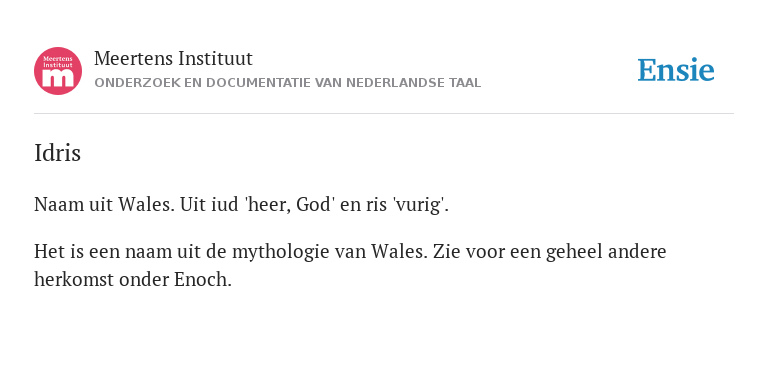Click the tagline 'Onderzoek en documentatie van Nederlandse taal'
The height and width of the screenshot is (384, 768).
click(288, 83)
